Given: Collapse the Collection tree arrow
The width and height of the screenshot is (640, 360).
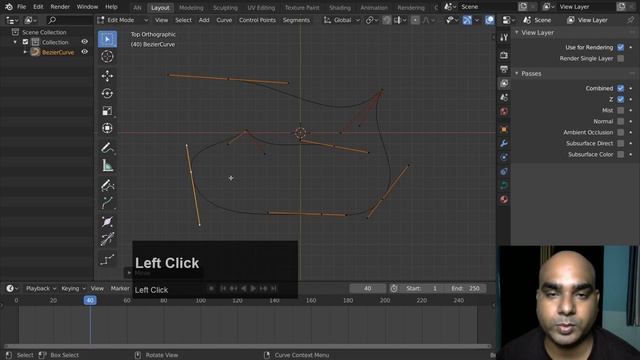Looking at the screenshot, I should 15,42.
